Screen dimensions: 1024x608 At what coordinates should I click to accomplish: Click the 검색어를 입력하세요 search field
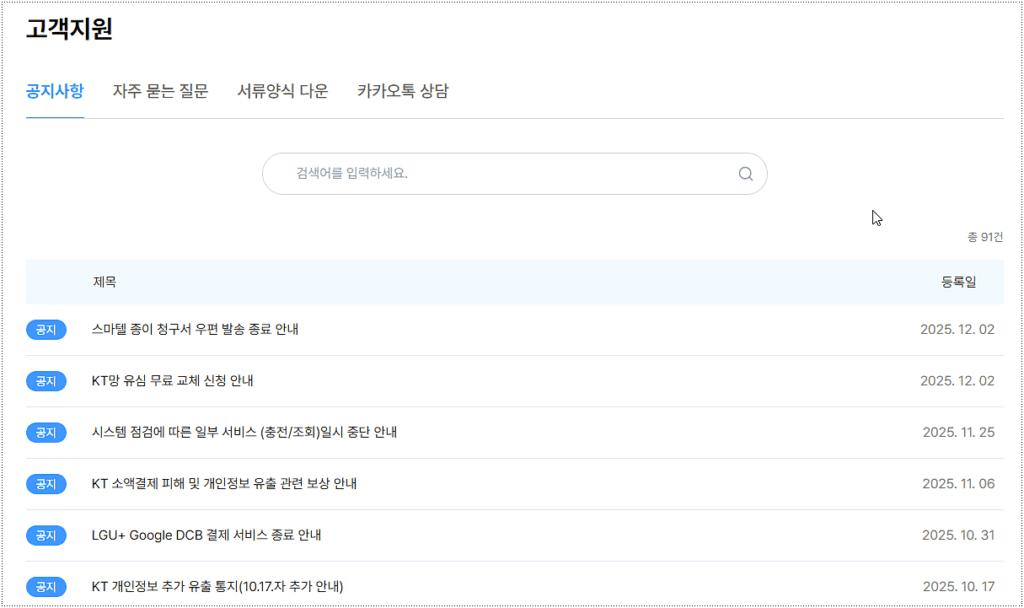click(x=450, y=173)
